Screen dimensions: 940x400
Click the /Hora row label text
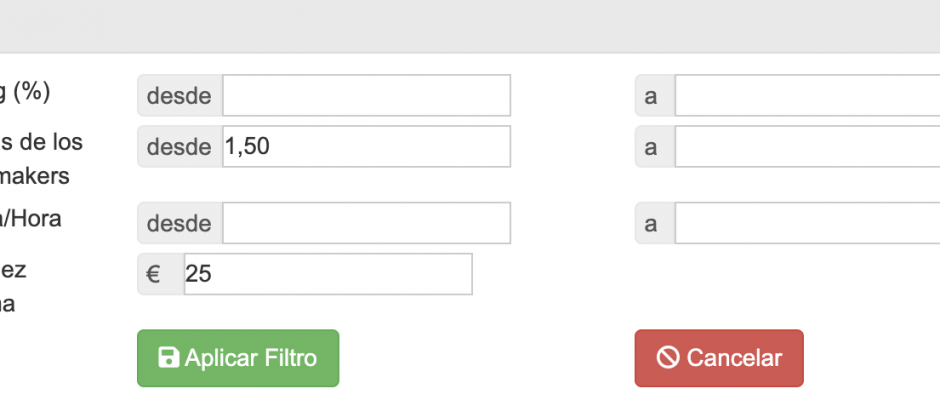coord(31,219)
